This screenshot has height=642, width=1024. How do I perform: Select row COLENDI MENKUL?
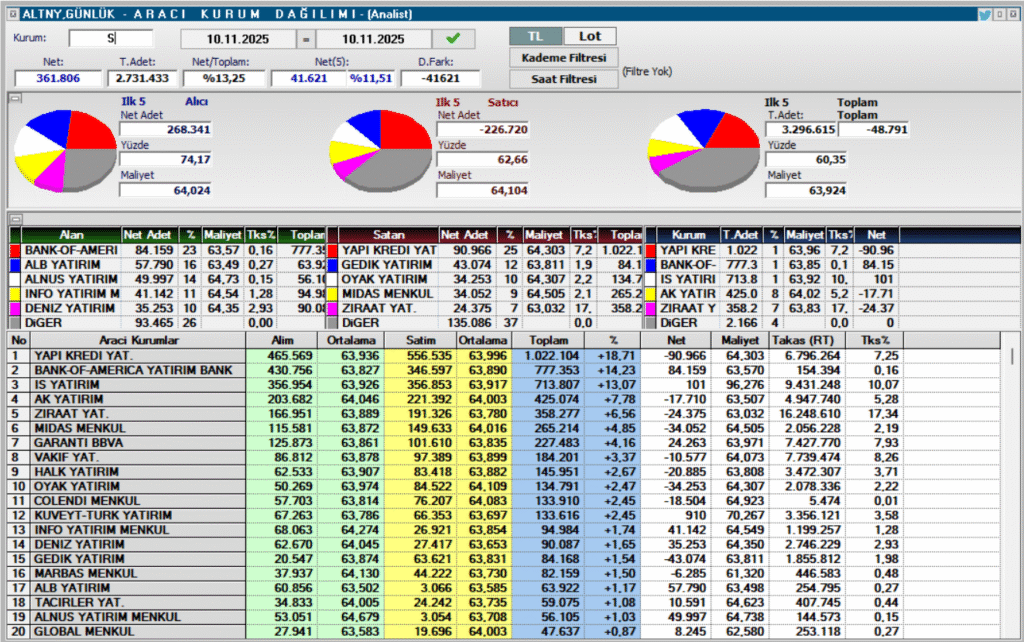503,501
